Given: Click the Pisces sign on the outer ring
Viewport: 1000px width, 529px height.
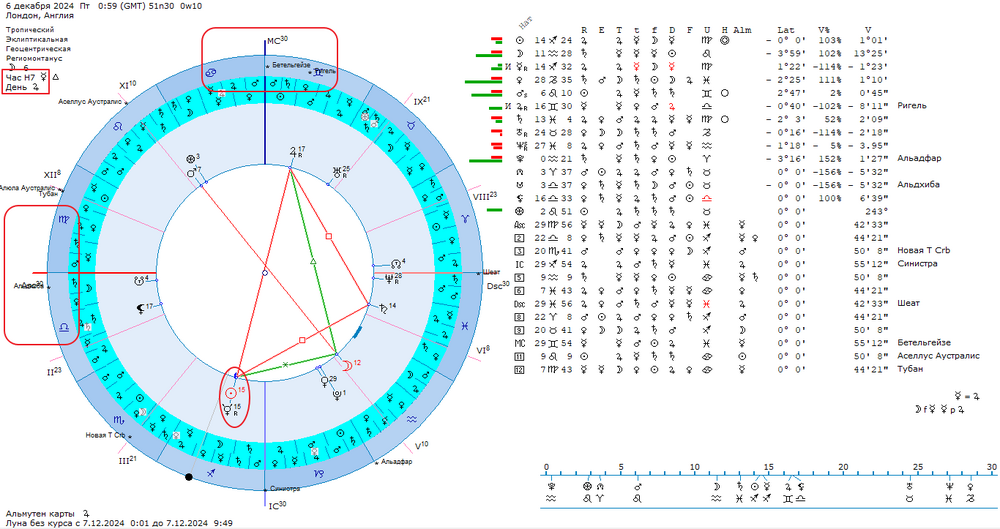Looking at the screenshot, I should click(466, 325).
